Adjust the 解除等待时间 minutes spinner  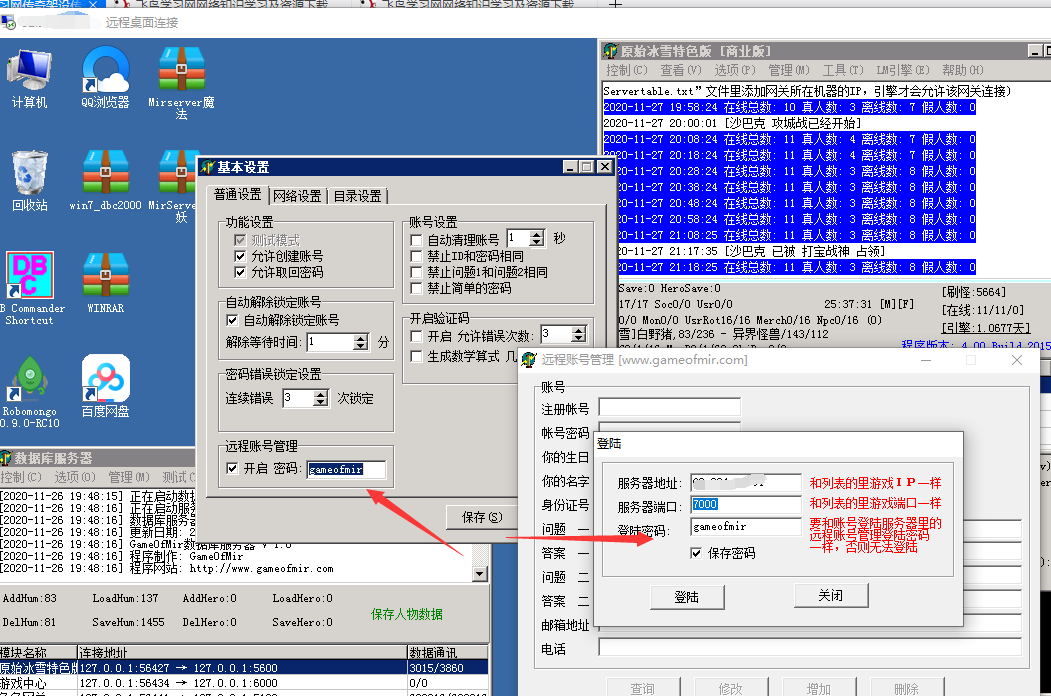[x=361, y=342]
